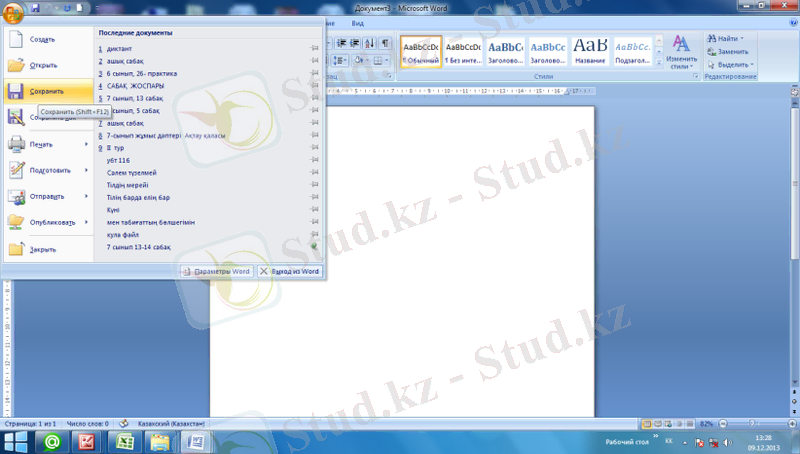Open recent document 'Тілдің мерейі'
Viewport: 800px width, 454px height.
(x=129, y=184)
